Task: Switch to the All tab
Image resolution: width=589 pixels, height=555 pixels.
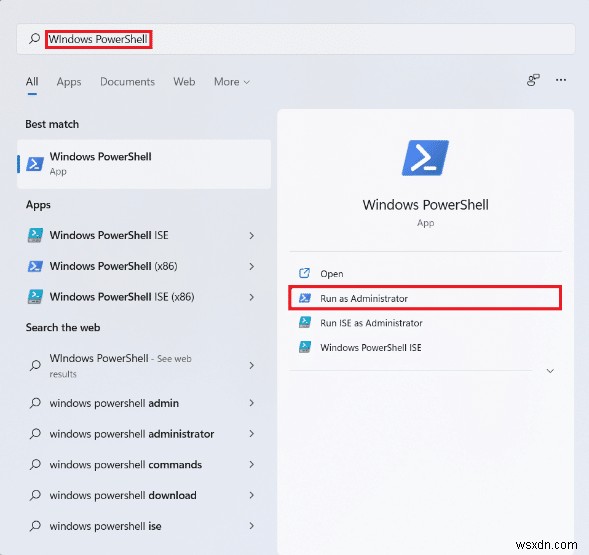Action: pos(32,82)
